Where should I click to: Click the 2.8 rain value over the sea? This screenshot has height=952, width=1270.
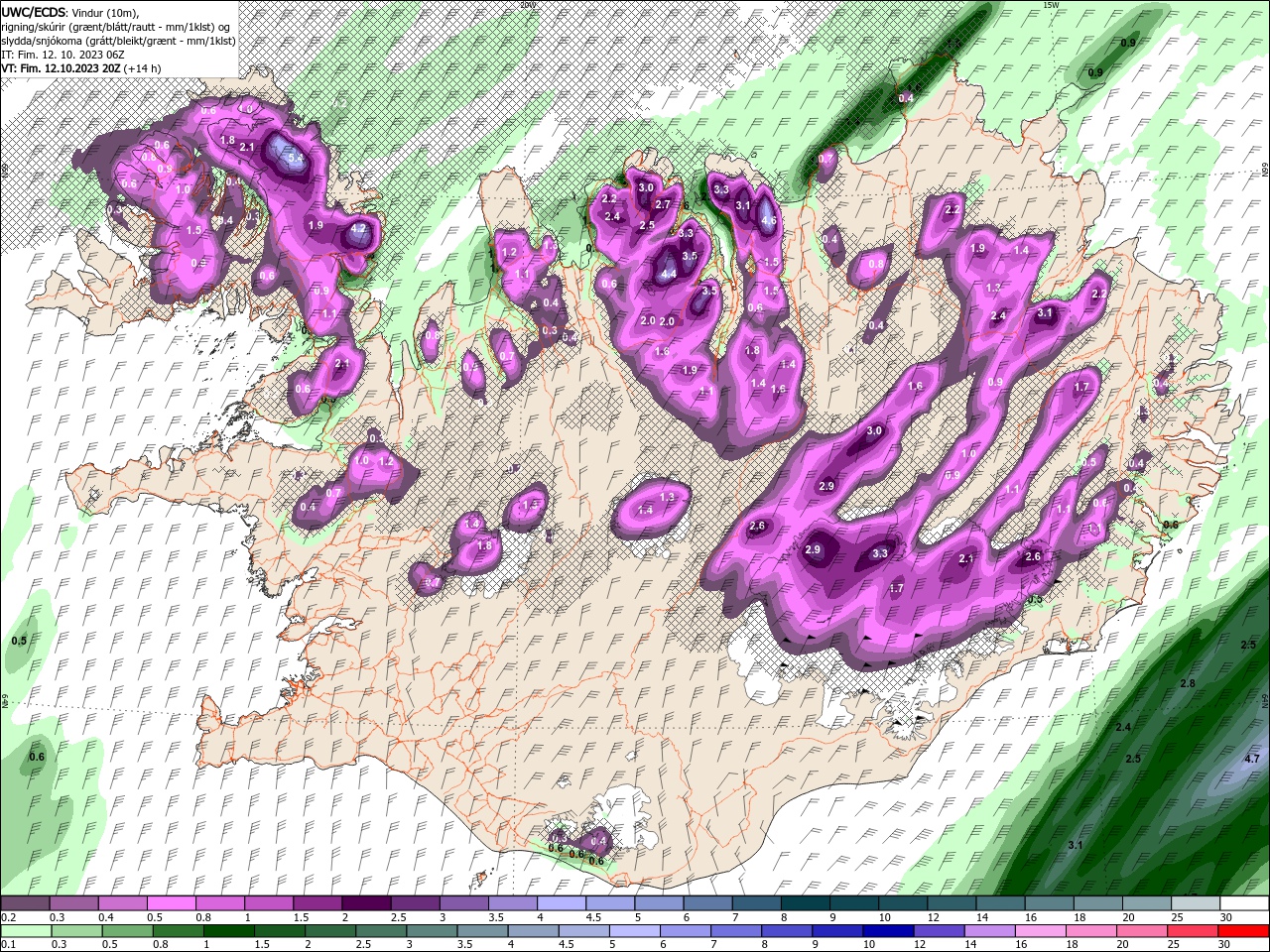pyautogui.click(x=1188, y=684)
